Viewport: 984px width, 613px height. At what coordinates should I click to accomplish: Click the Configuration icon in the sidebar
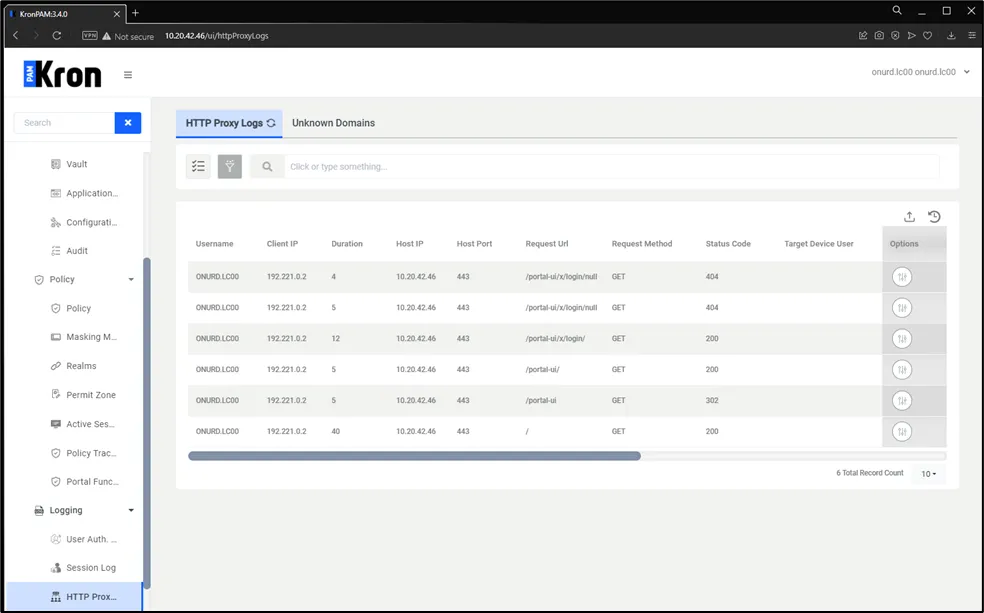coord(56,222)
